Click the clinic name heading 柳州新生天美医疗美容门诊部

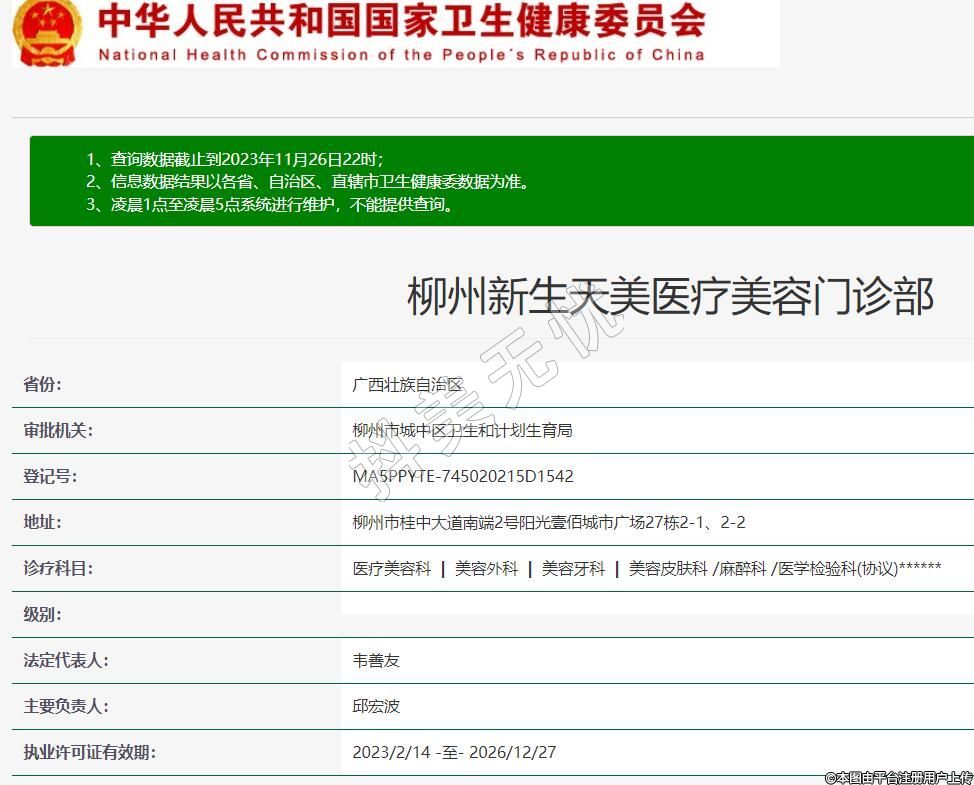tap(670, 297)
